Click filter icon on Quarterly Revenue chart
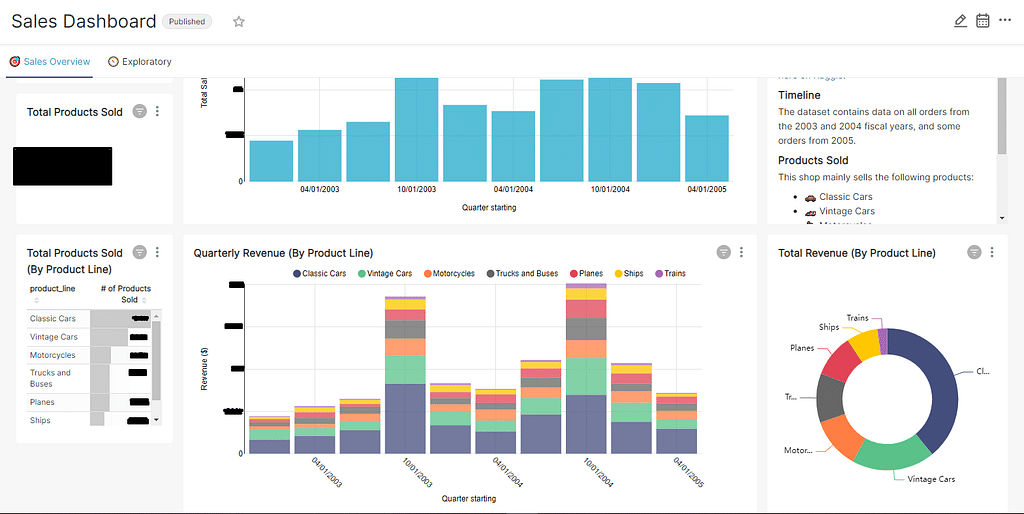Screen dimensions: 1024x514 point(723,252)
